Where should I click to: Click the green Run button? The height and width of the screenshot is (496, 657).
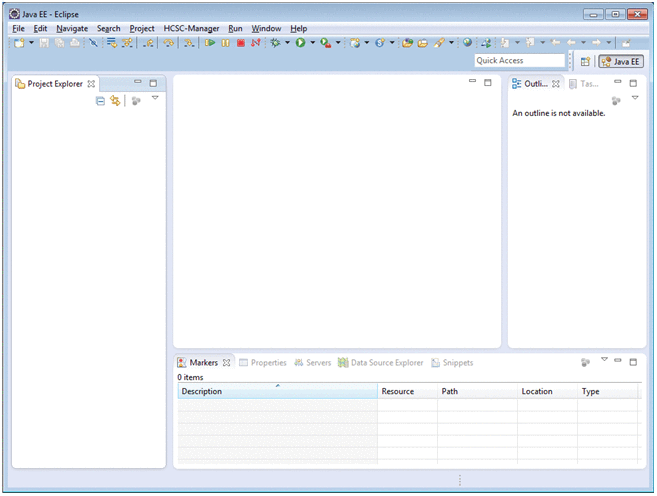pos(299,43)
